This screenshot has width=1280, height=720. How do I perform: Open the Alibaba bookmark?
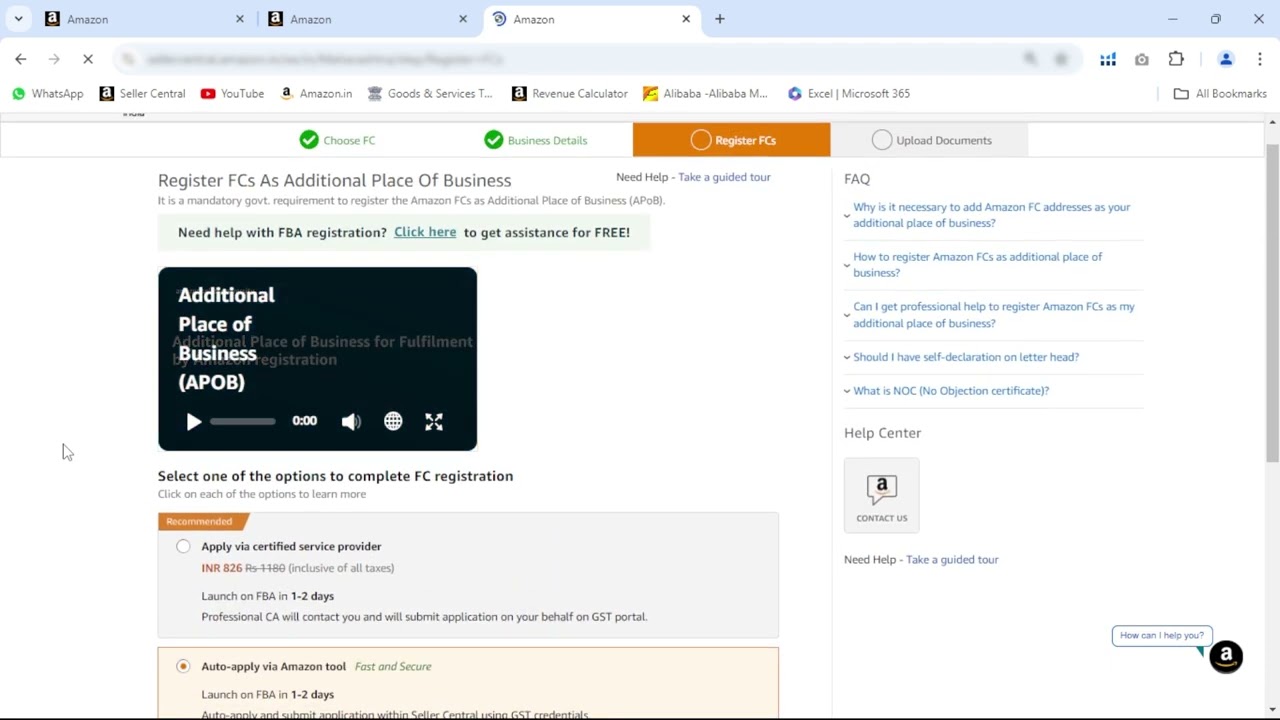tap(705, 93)
